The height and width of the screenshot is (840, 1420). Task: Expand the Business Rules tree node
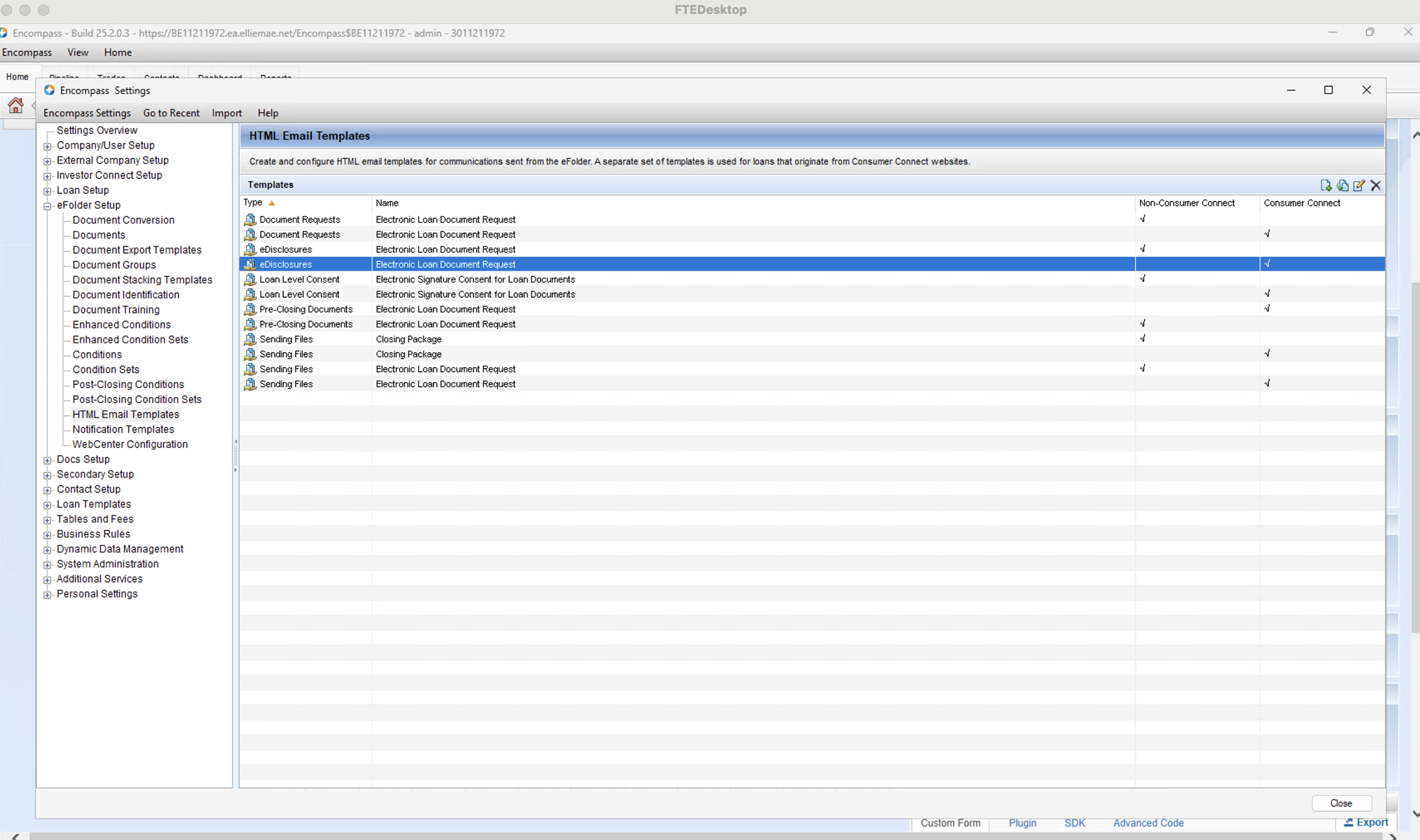coord(47,535)
